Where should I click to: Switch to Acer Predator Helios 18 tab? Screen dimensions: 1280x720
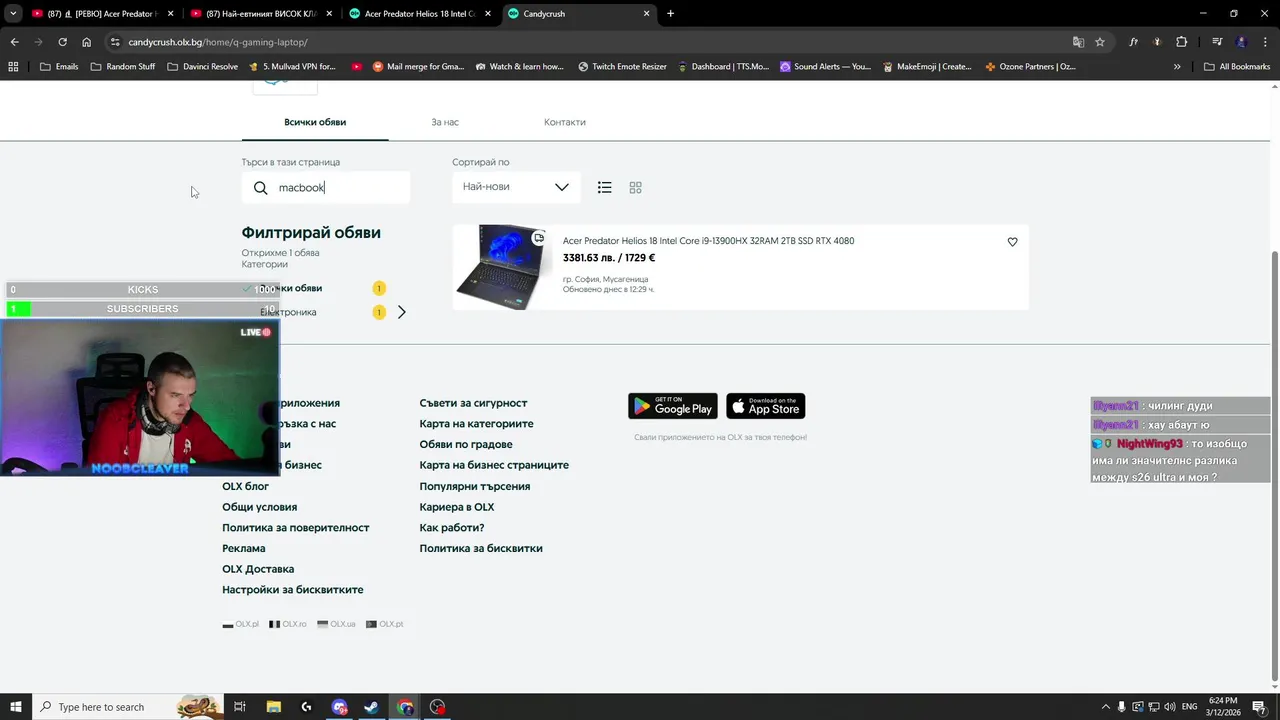click(420, 14)
